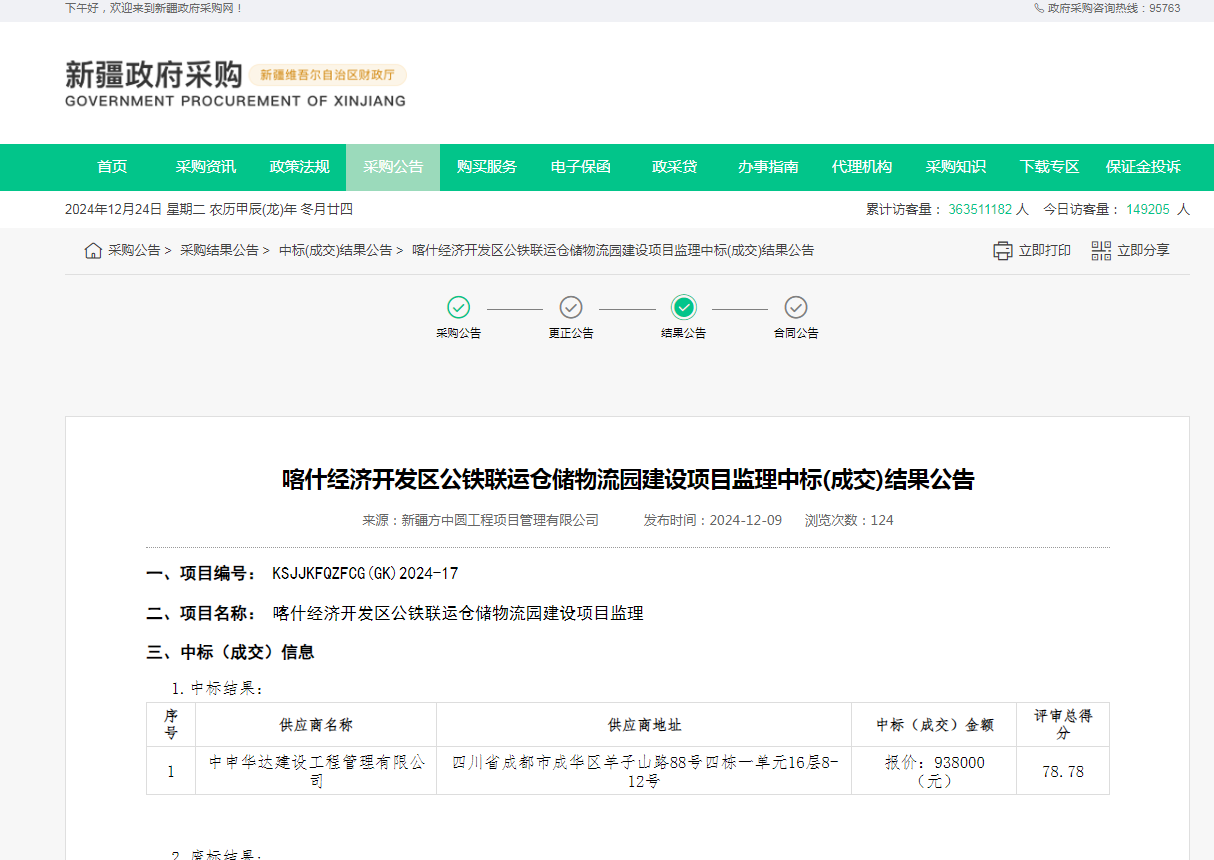Select the 采购公告 step circle

[458, 307]
